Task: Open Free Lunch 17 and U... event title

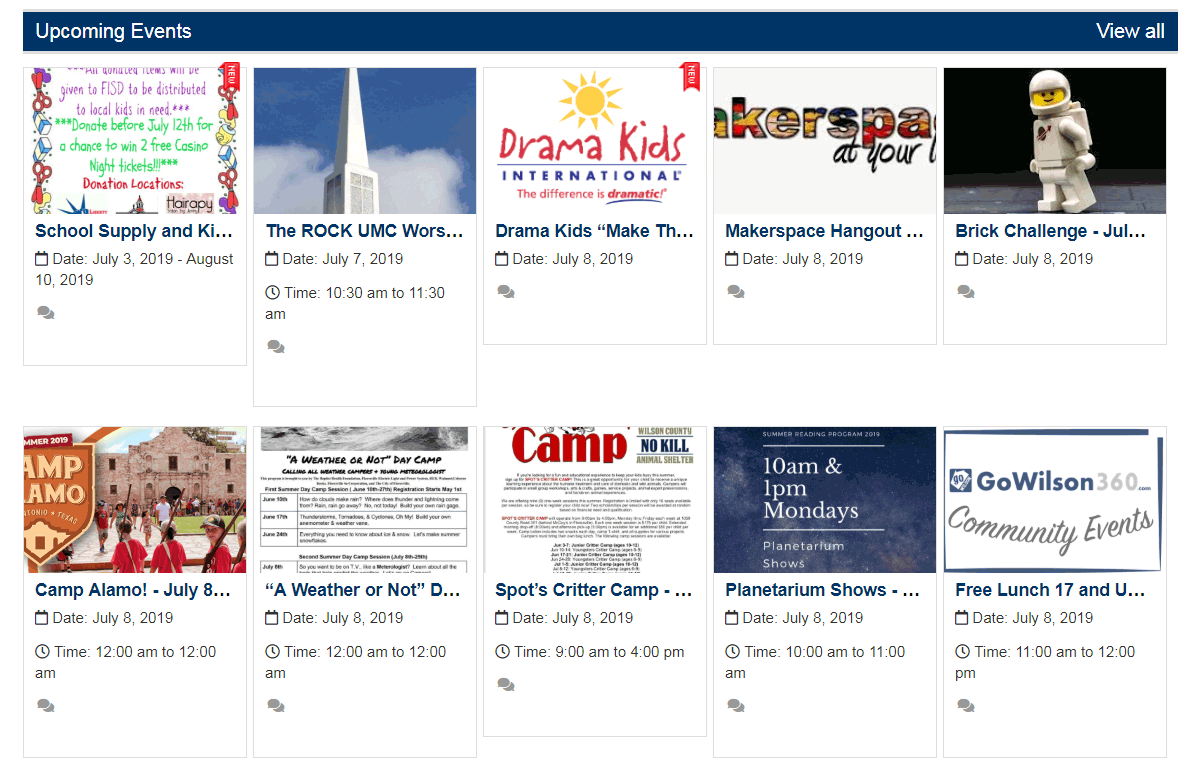Action: (1051, 590)
